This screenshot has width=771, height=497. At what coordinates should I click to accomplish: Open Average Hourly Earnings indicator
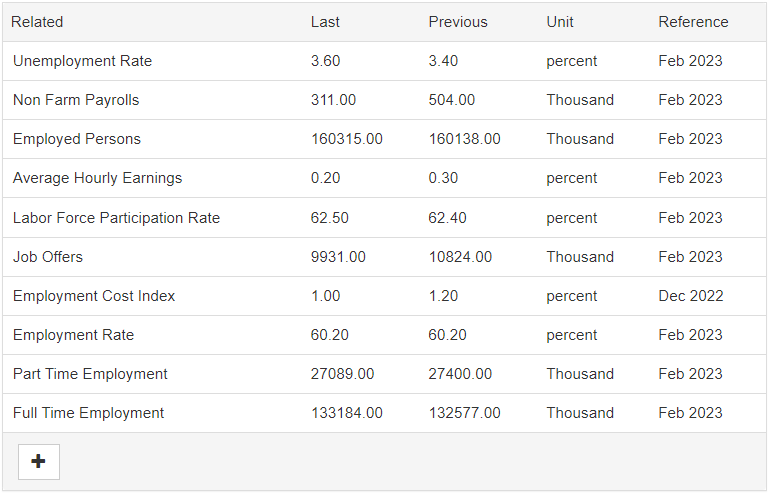click(x=97, y=178)
